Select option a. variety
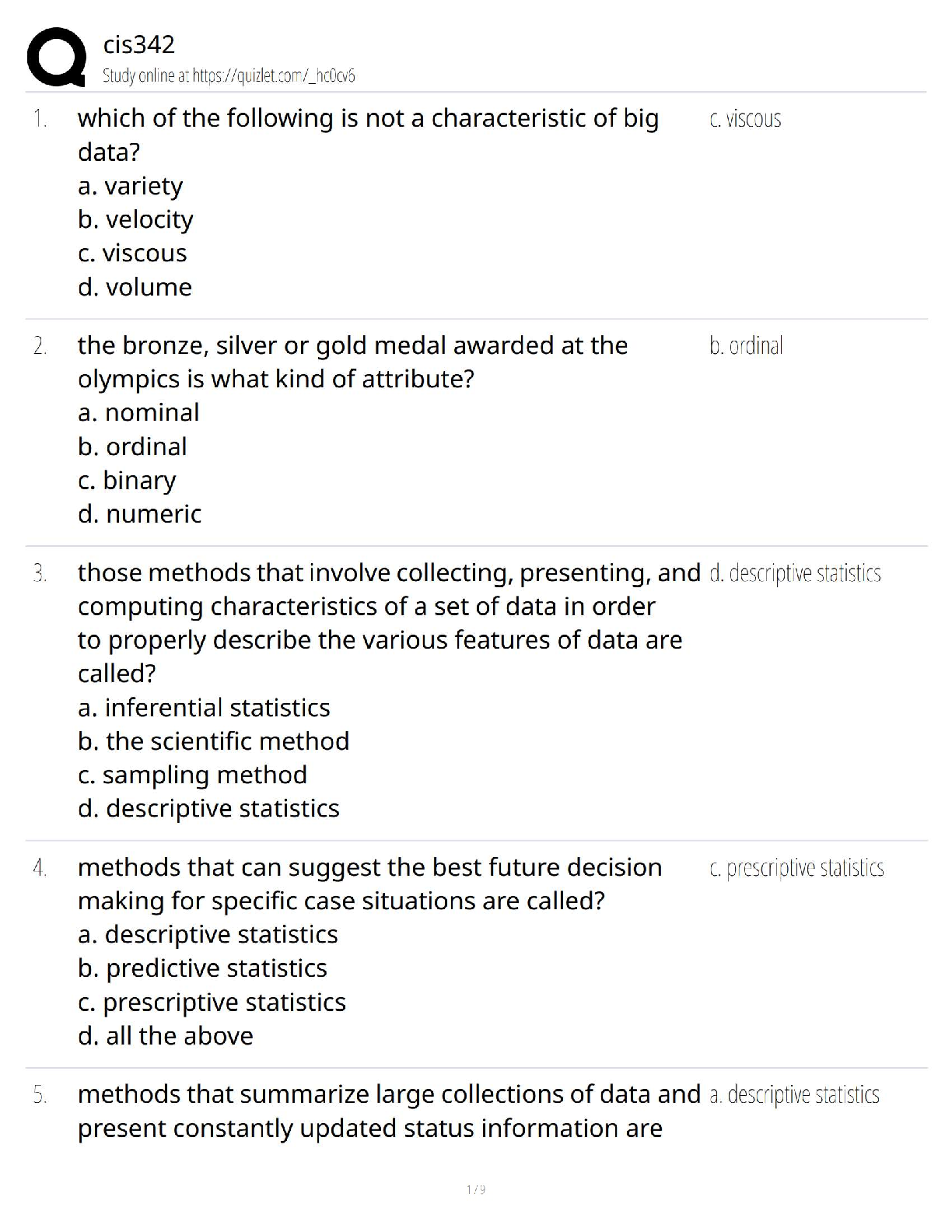 click(x=130, y=186)
